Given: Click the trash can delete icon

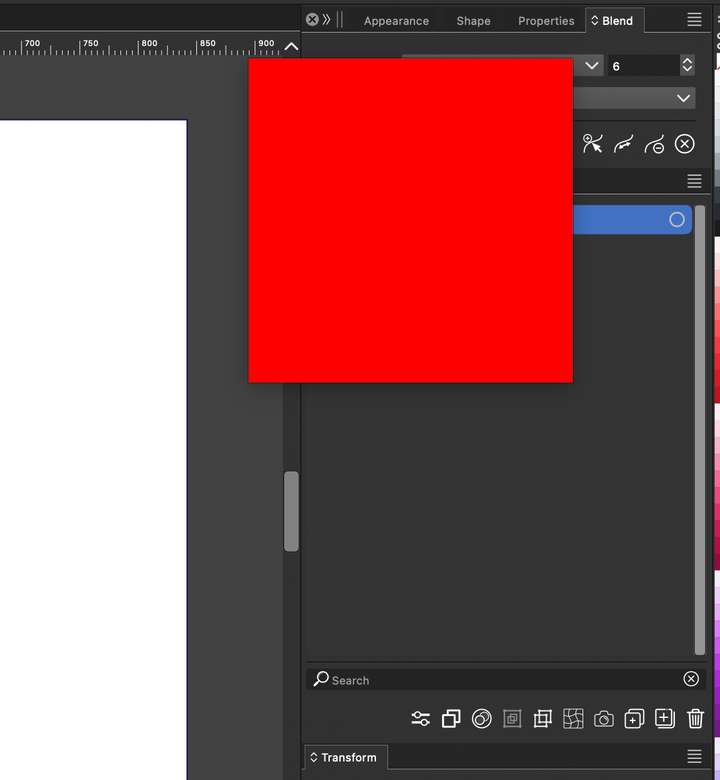Looking at the screenshot, I should [695, 719].
